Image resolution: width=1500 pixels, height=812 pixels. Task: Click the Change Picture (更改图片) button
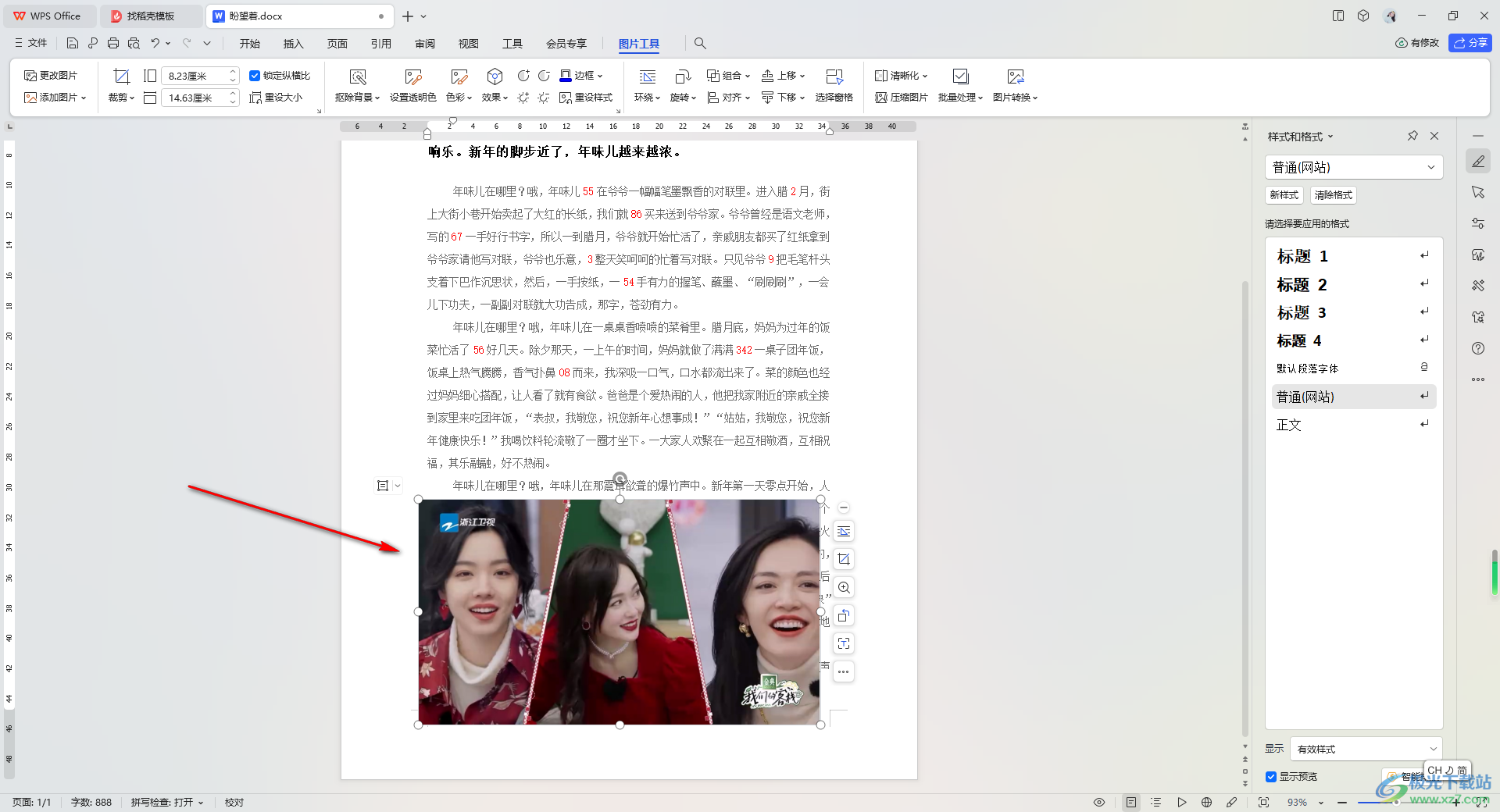pyautogui.click(x=51, y=76)
